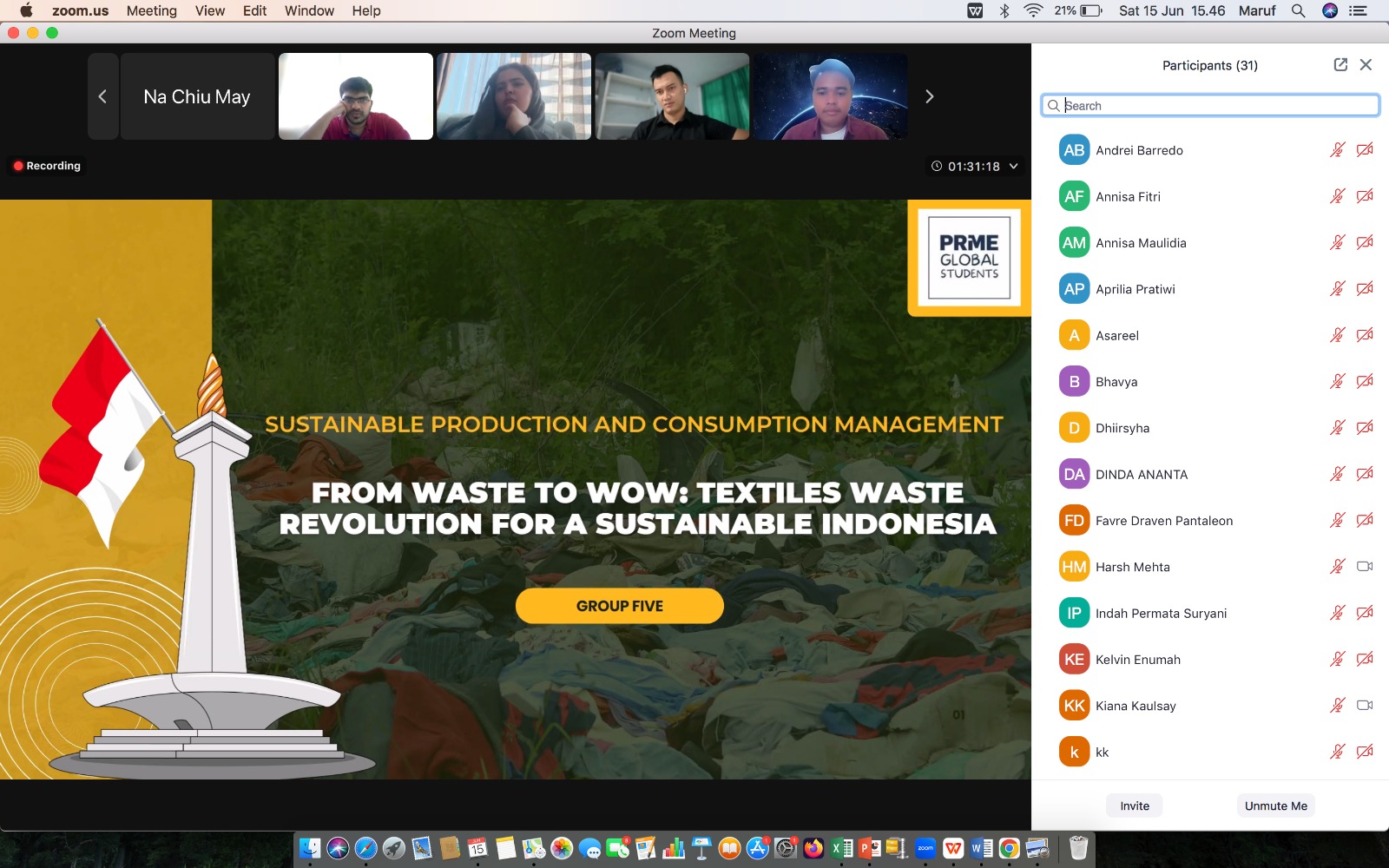Screen dimensions: 1389x868
Task: Click the right arrow in video strip
Action: point(929,95)
